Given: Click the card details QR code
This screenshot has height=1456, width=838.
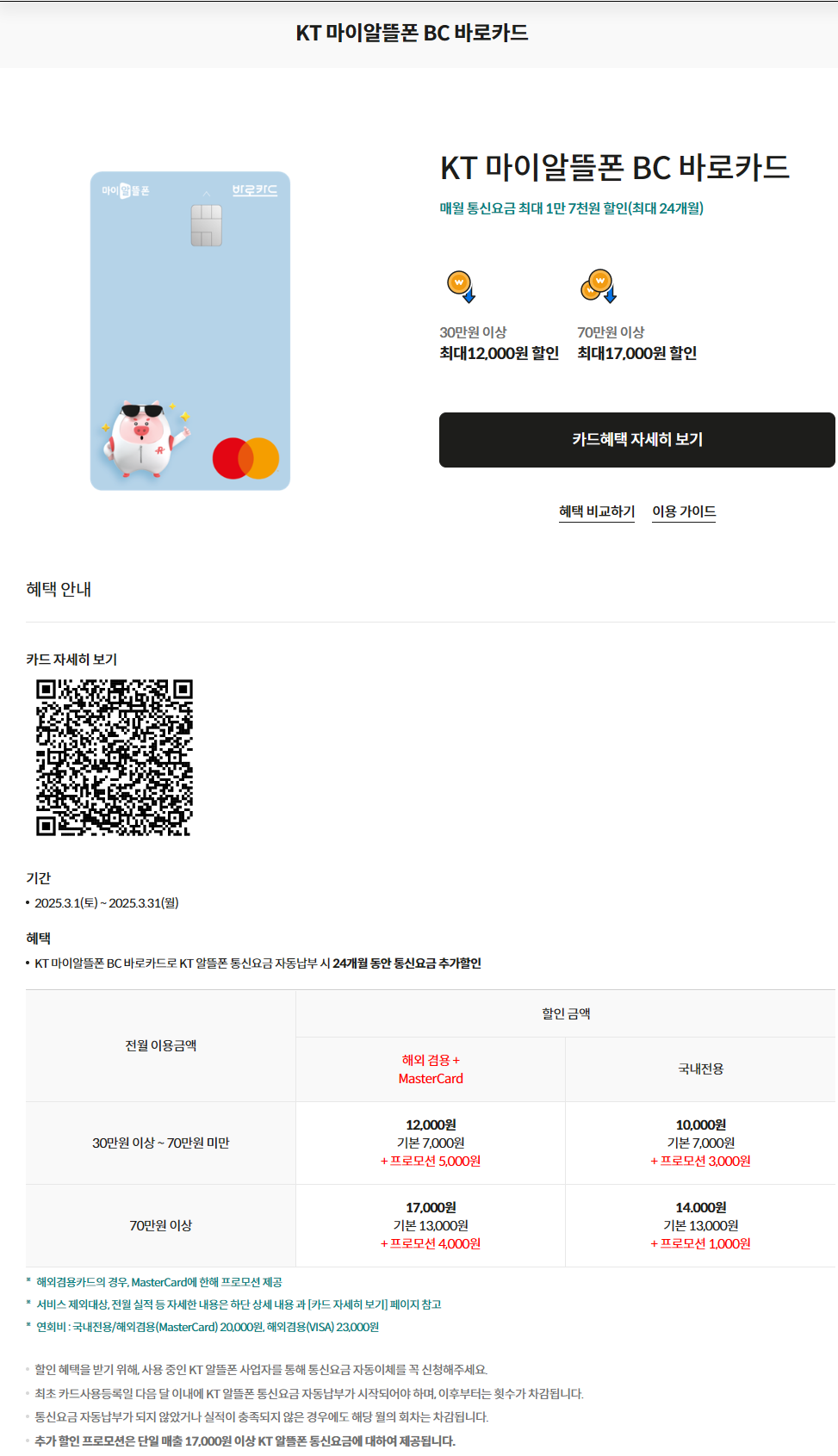Looking at the screenshot, I should [114, 758].
